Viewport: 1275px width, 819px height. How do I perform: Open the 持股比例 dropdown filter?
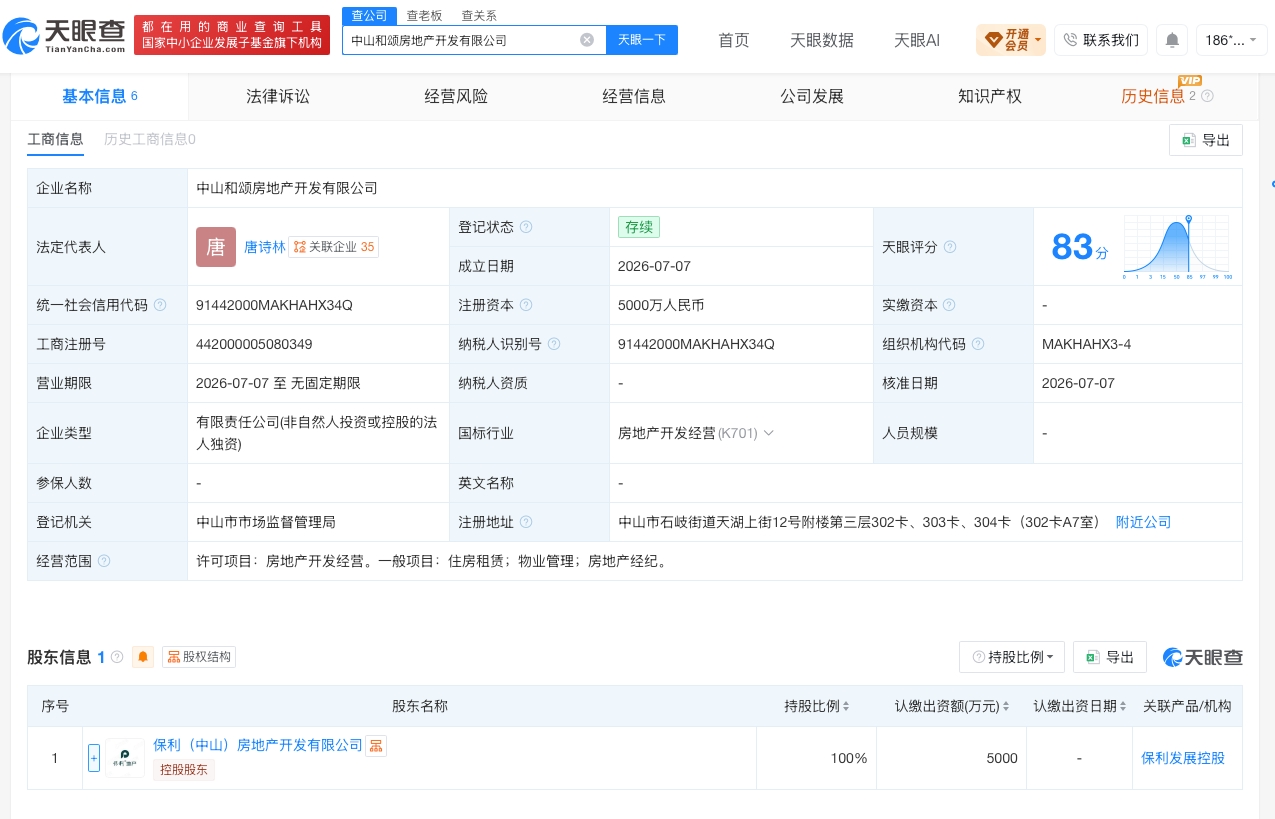1012,657
